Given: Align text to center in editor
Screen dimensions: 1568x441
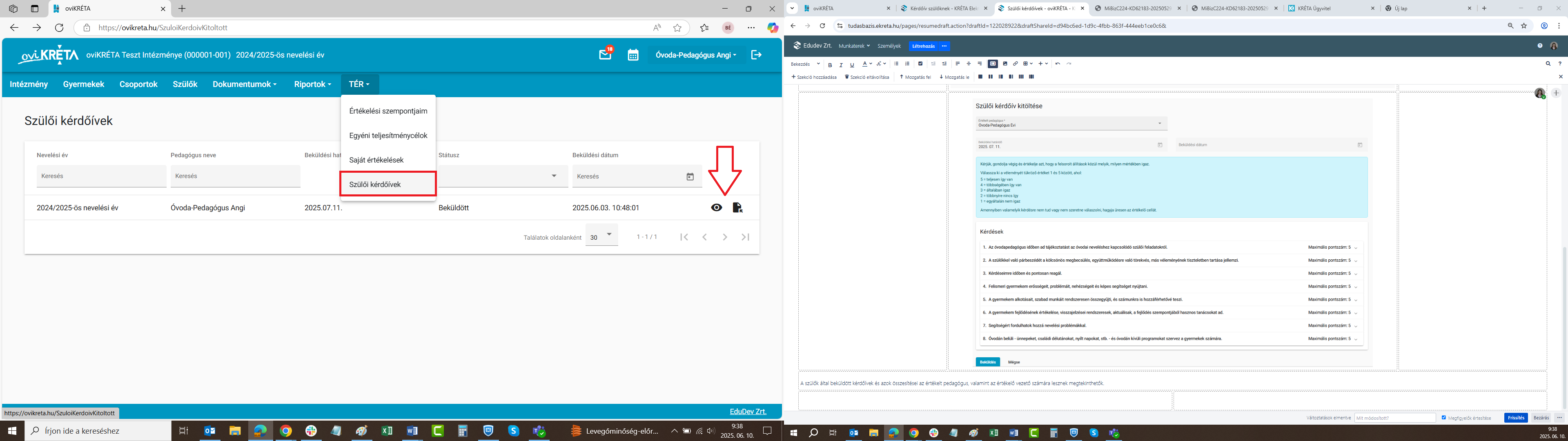Looking at the screenshot, I should click(x=969, y=64).
